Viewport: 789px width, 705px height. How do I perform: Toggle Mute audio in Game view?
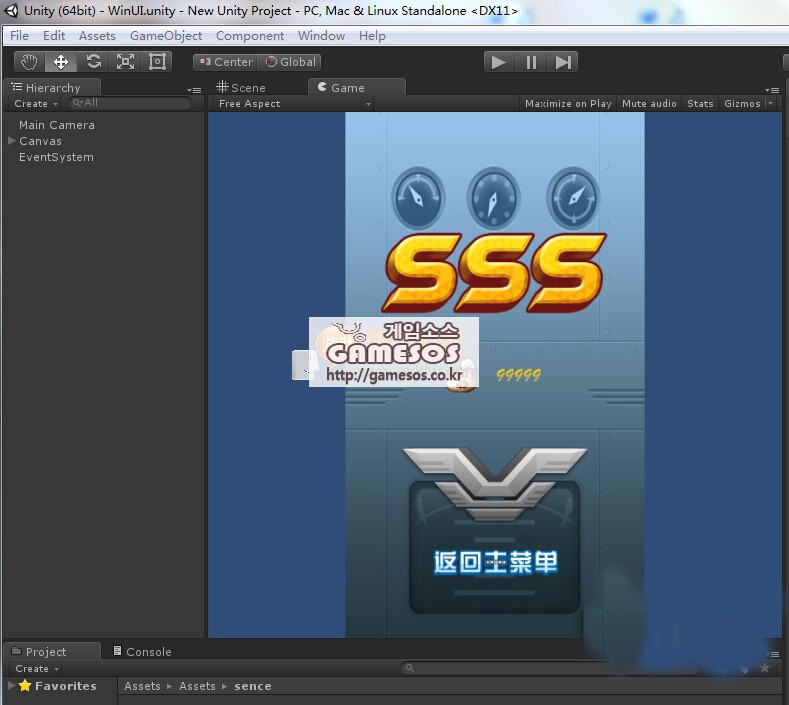coord(649,104)
